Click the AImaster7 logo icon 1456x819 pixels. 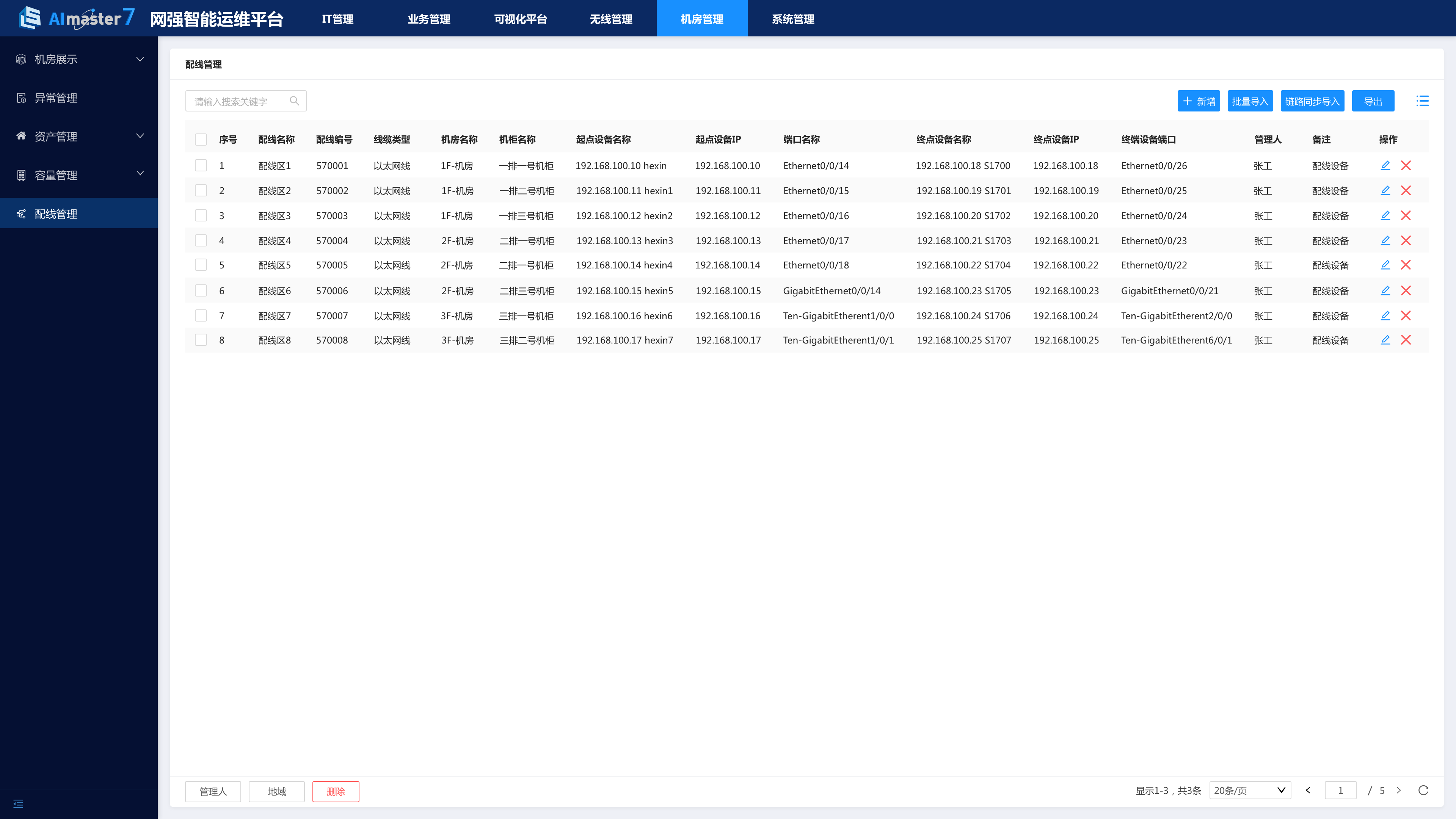click(30, 18)
